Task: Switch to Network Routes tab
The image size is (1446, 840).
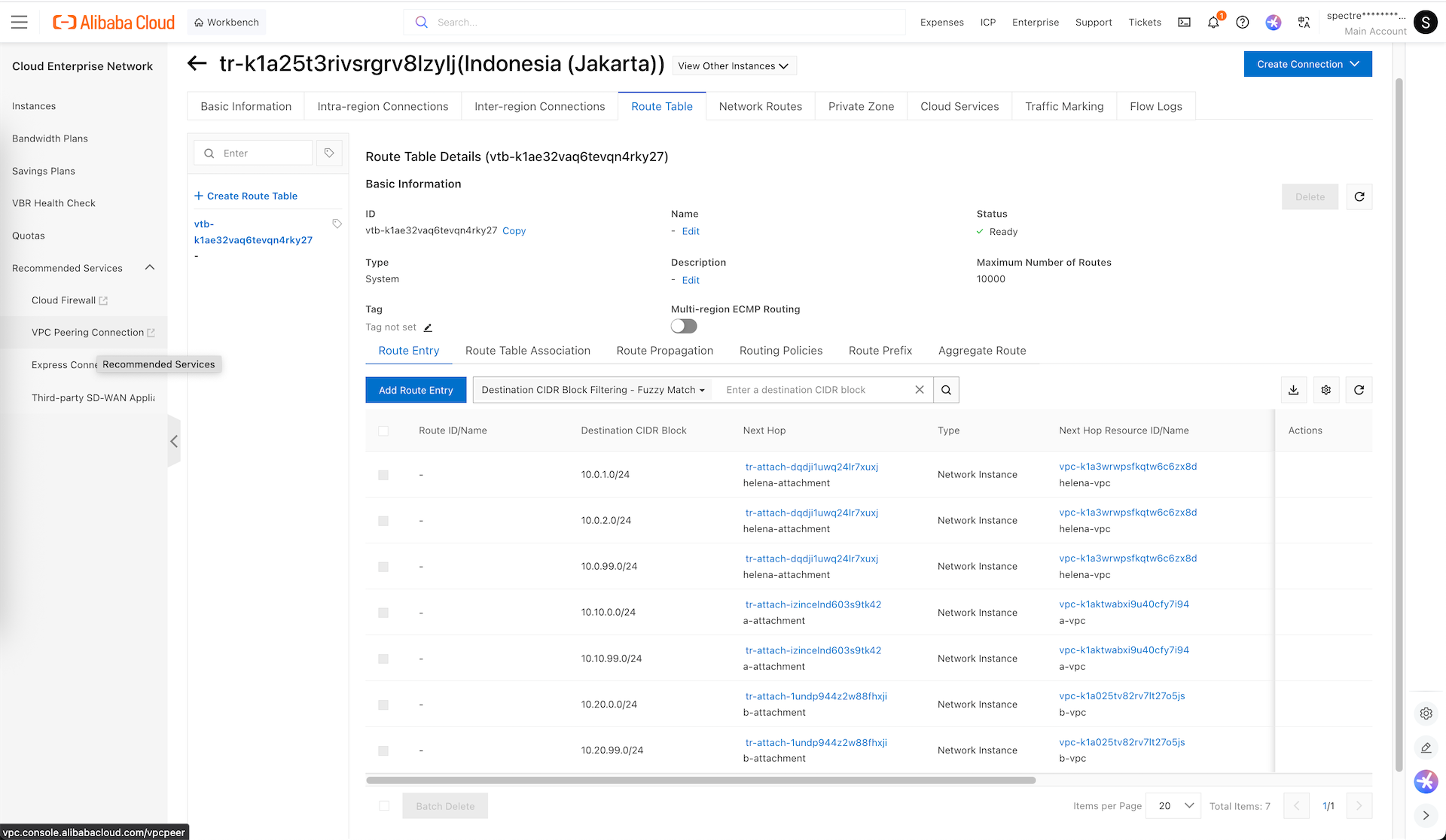Action: click(x=760, y=106)
